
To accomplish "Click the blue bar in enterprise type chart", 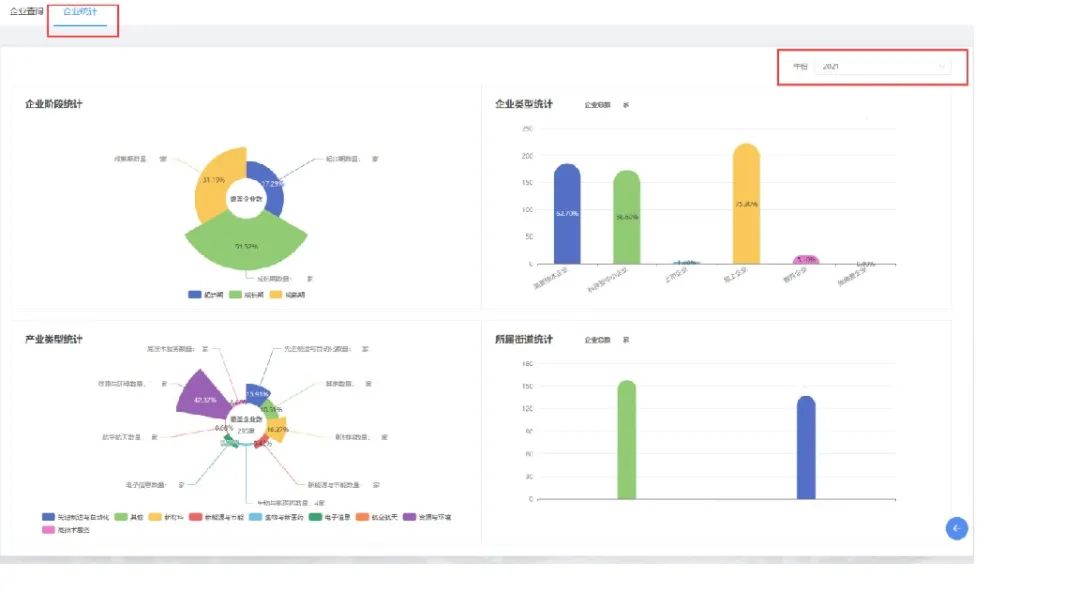I will (567, 215).
